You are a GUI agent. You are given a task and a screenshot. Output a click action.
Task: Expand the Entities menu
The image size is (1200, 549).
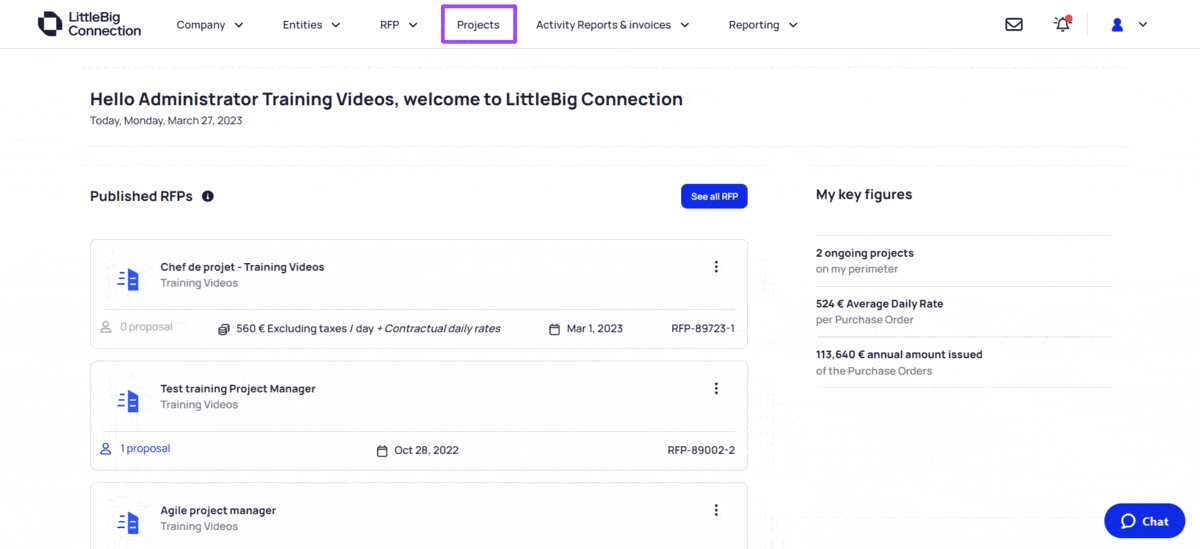(x=312, y=25)
